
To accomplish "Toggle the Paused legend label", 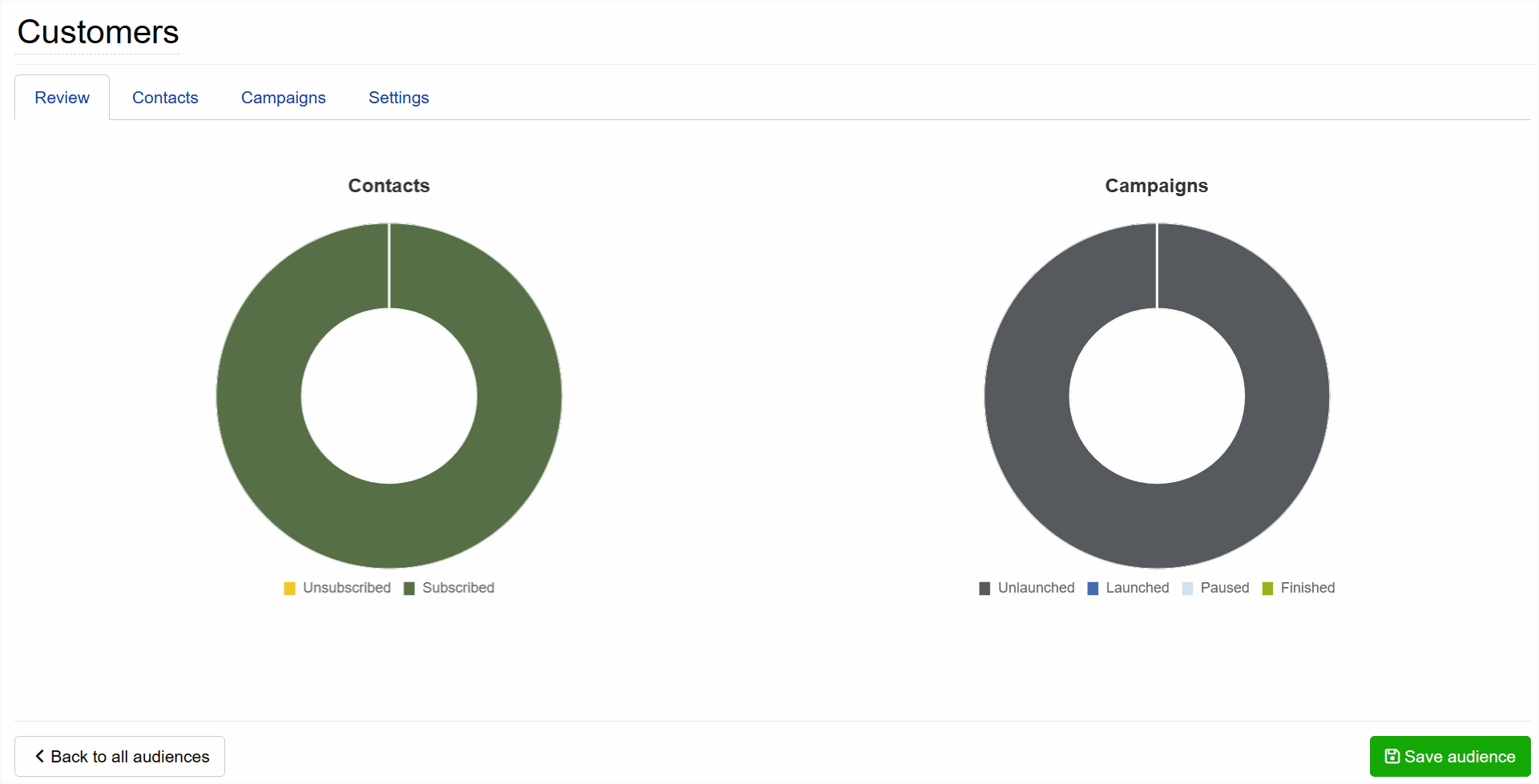I will point(1225,588).
